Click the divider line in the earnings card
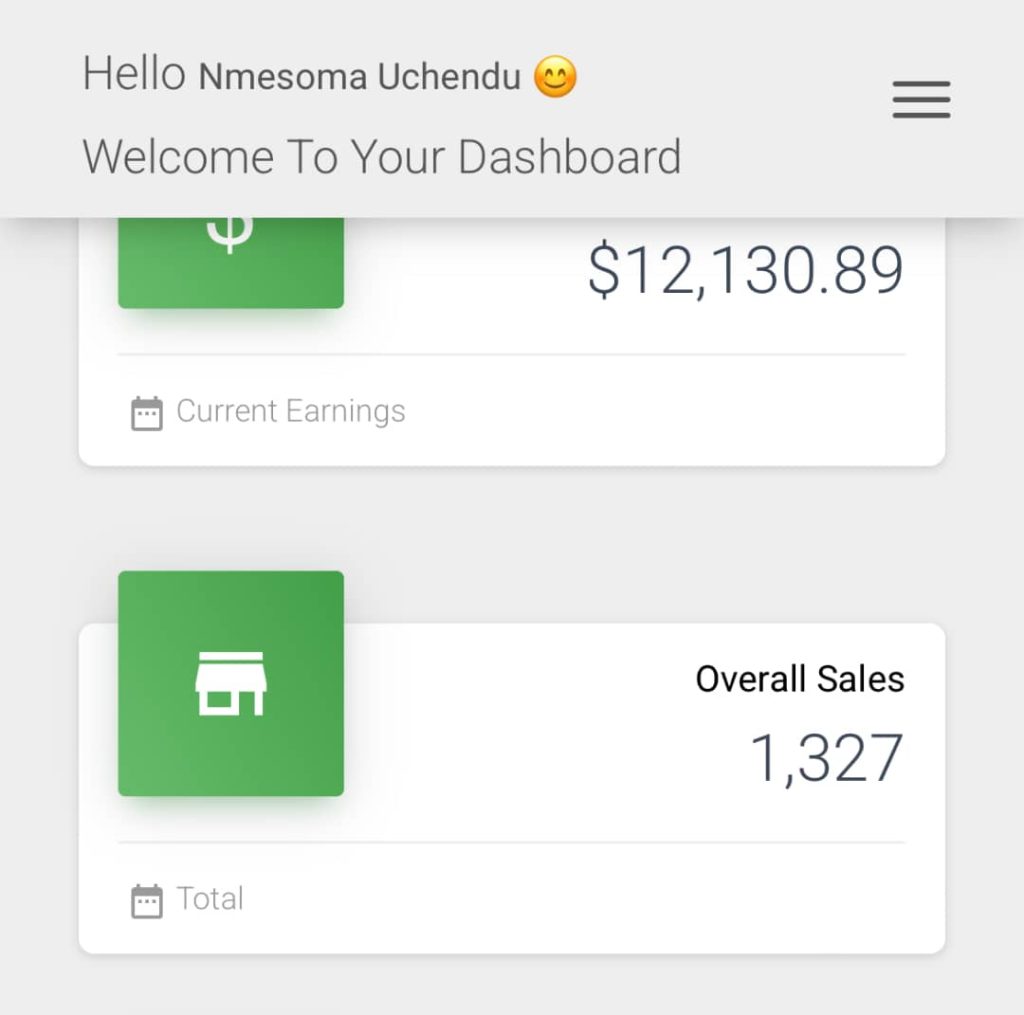1024x1015 pixels. coord(511,354)
